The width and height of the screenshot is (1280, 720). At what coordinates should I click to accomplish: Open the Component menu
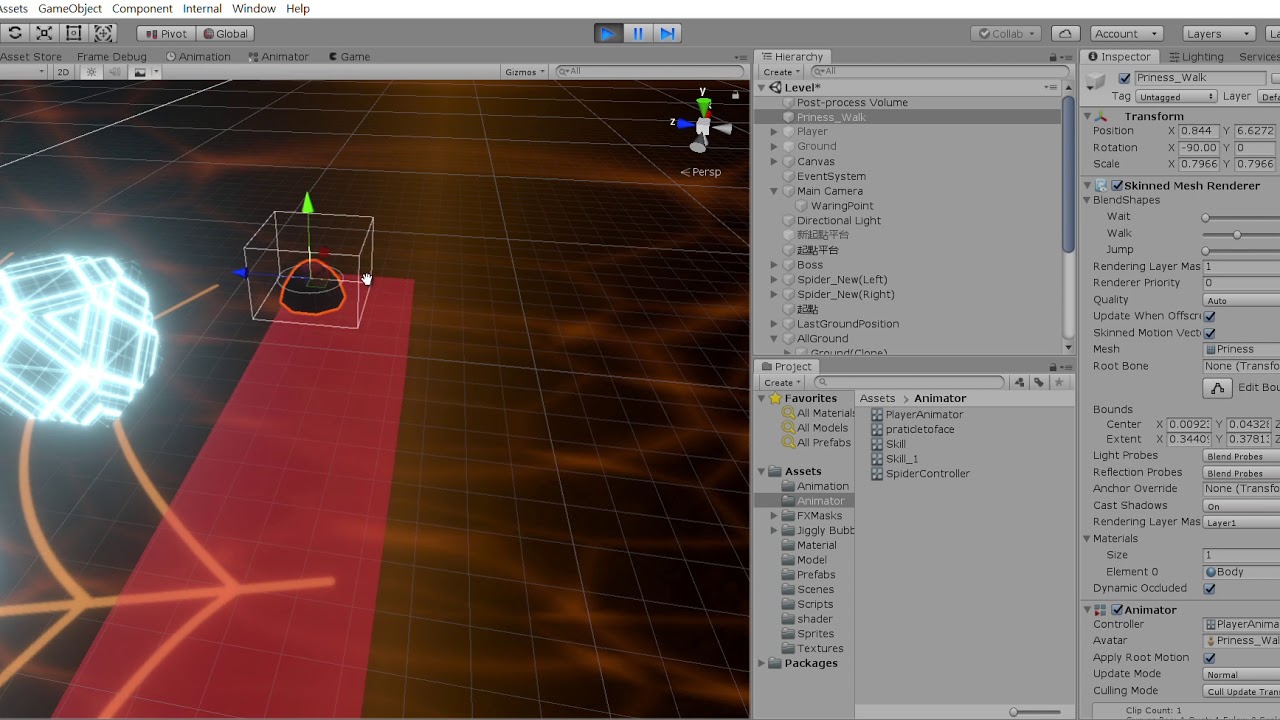(x=142, y=9)
